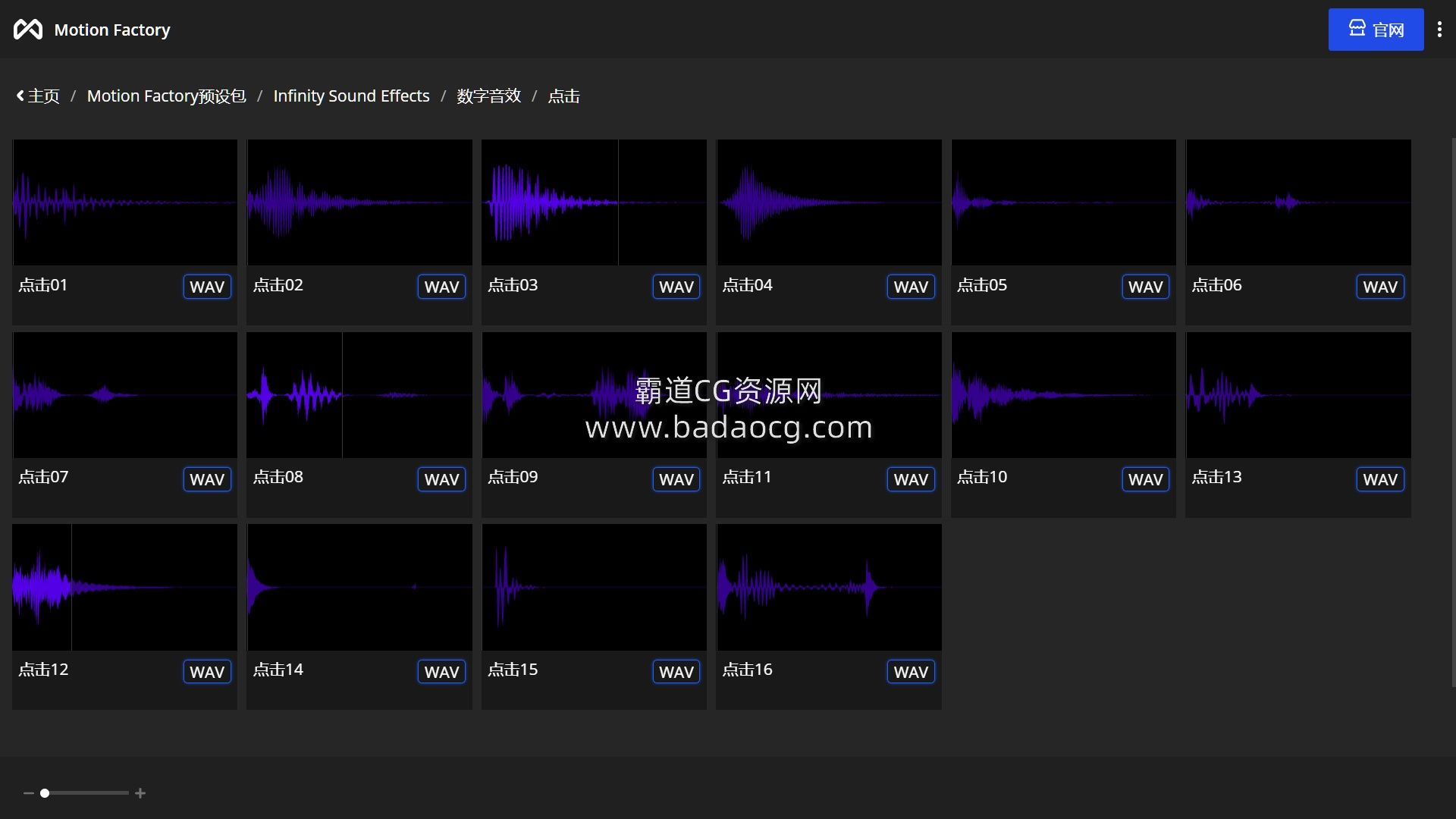Select the 点击09 file name
1456x819 pixels.
[513, 477]
